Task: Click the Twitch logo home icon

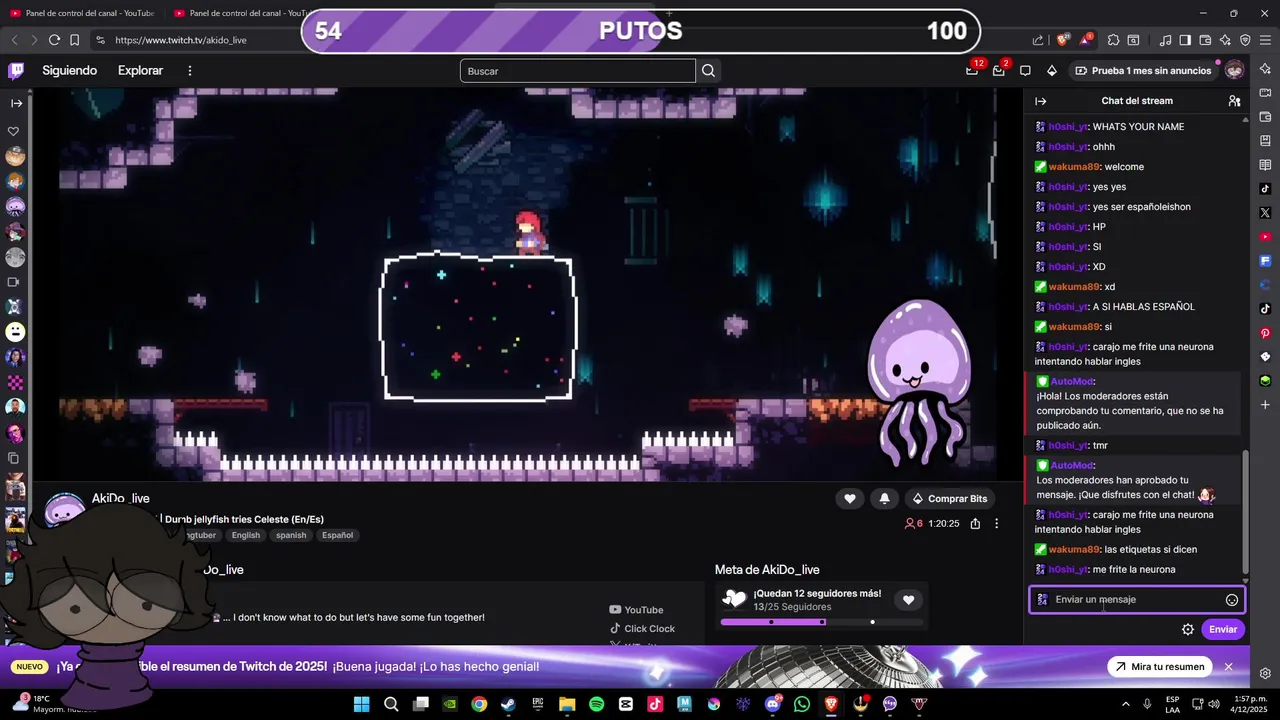Action: pos(16,71)
